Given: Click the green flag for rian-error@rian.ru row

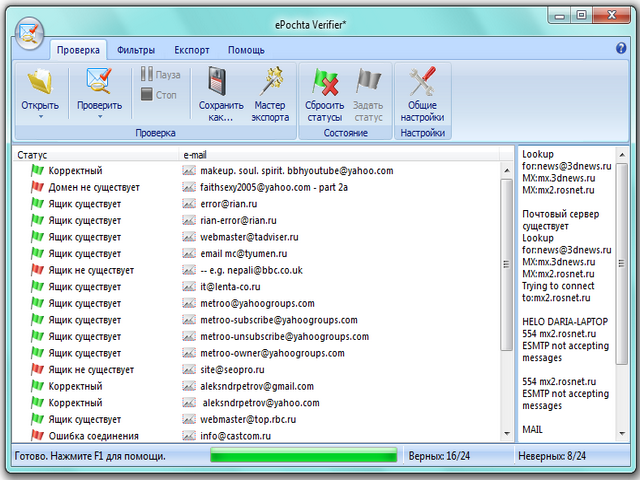Looking at the screenshot, I should point(37,220).
